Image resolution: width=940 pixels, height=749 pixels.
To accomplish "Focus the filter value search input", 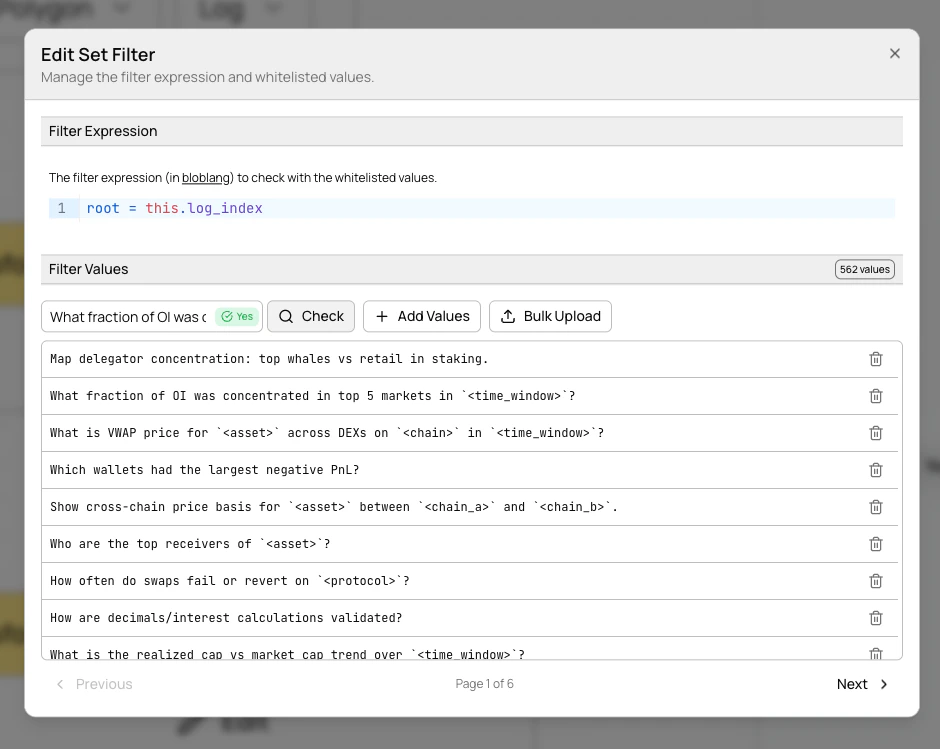I will 130,316.
